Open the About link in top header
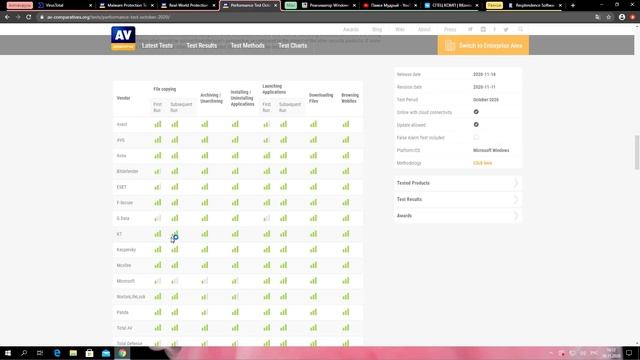Image resolution: width=640 pixels, height=360 pixels. click(424, 29)
